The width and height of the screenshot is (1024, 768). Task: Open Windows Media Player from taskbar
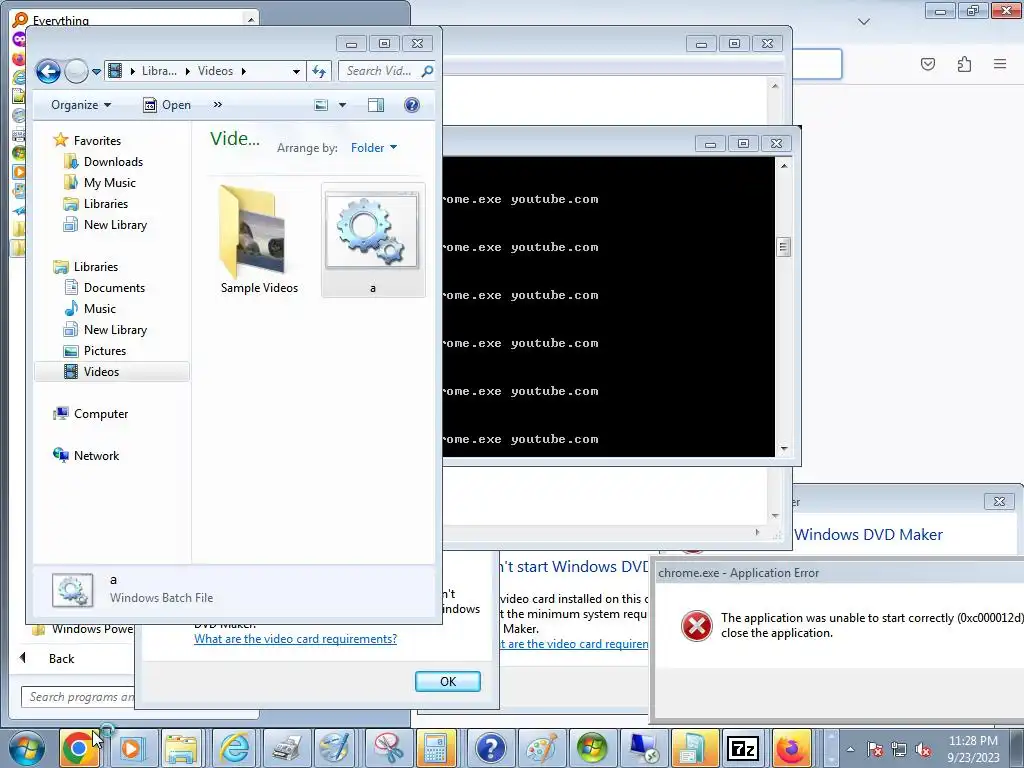pyautogui.click(x=131, y=748)
